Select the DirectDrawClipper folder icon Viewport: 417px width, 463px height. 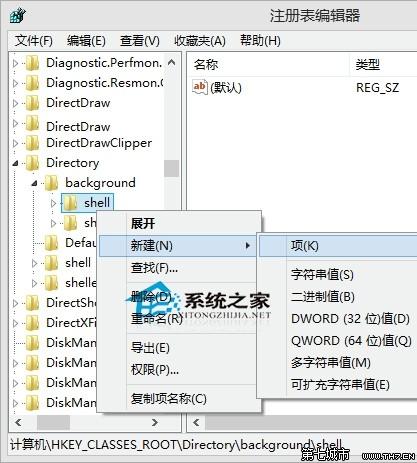click(x=33, y=143)
